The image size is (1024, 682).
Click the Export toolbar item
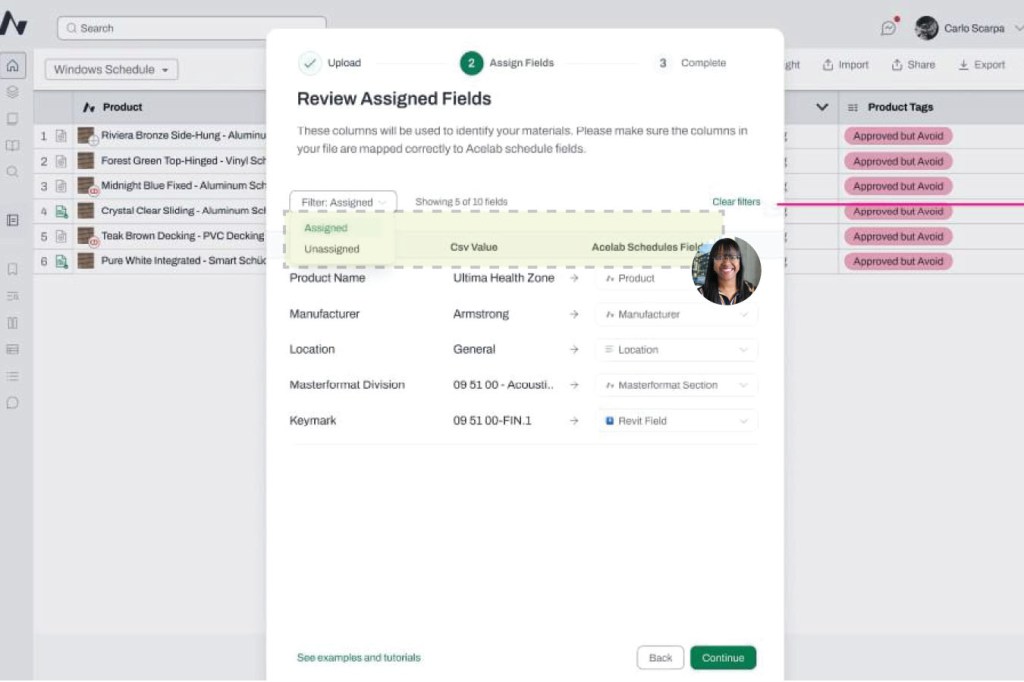(981, 65)
